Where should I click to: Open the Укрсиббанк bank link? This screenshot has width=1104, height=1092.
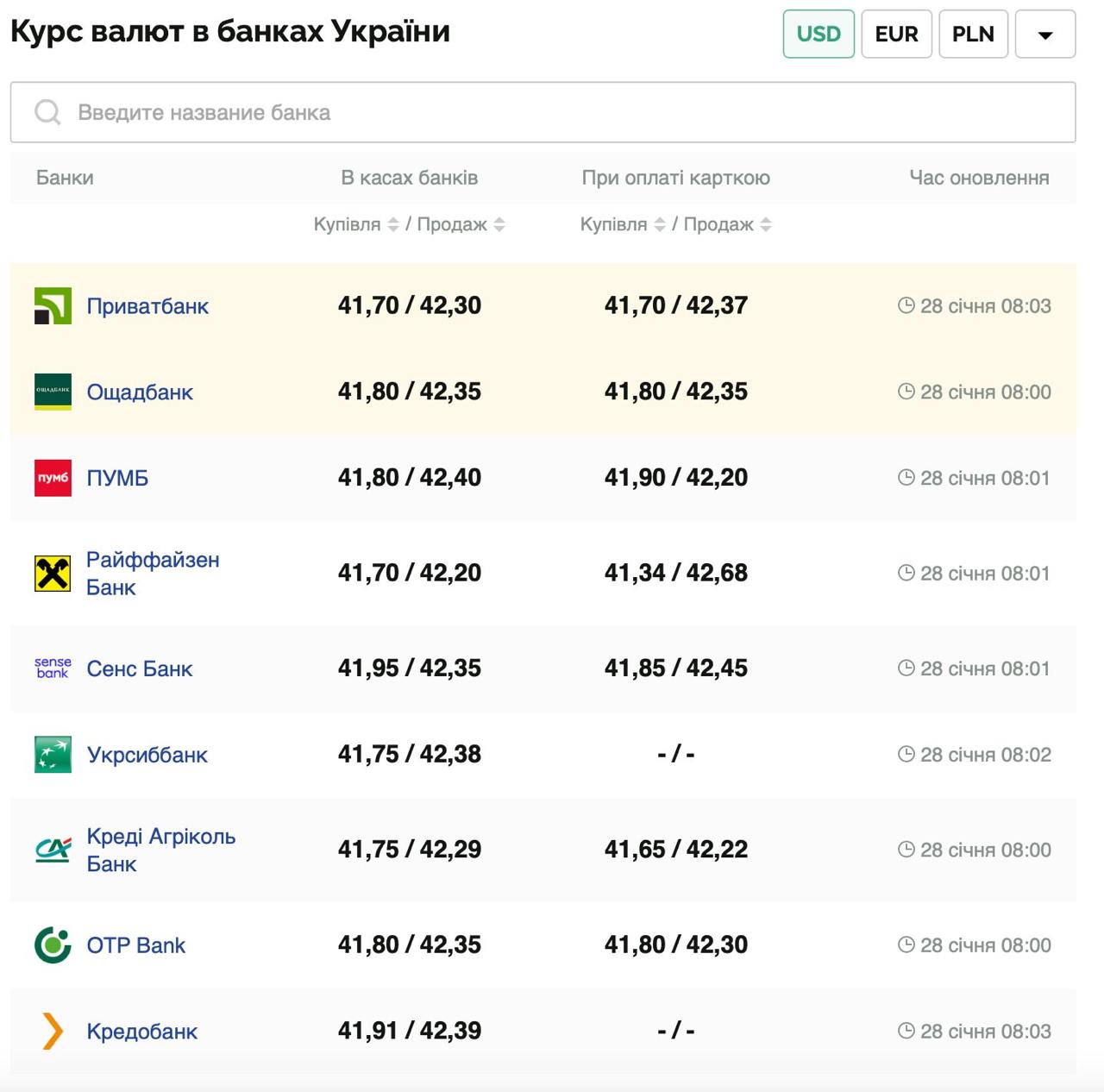(x=147, y=755)
